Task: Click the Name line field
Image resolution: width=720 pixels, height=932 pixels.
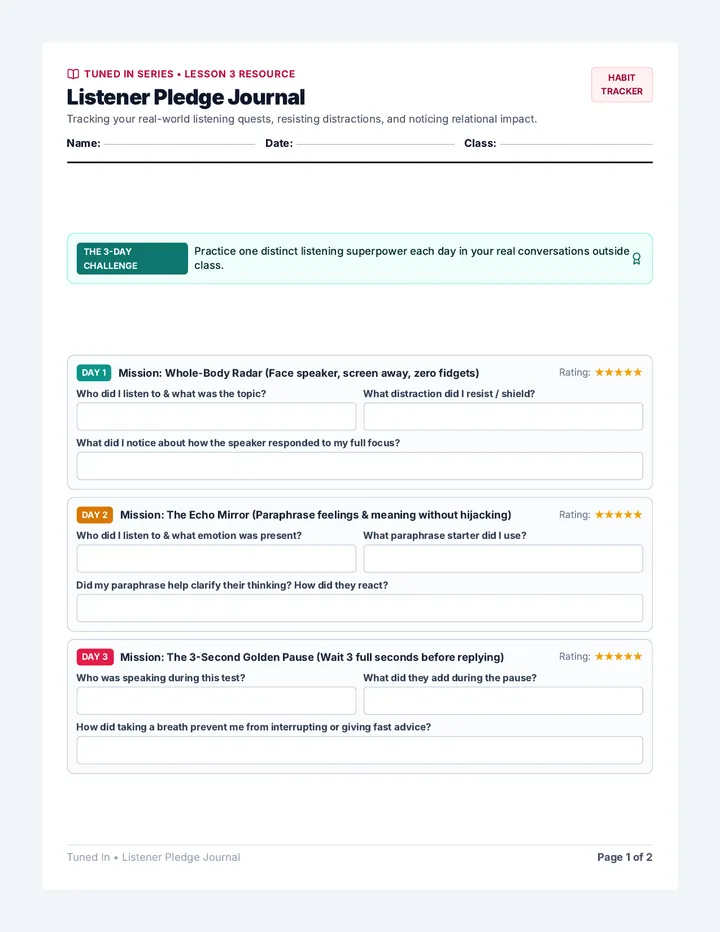Action: pos(180,143)
